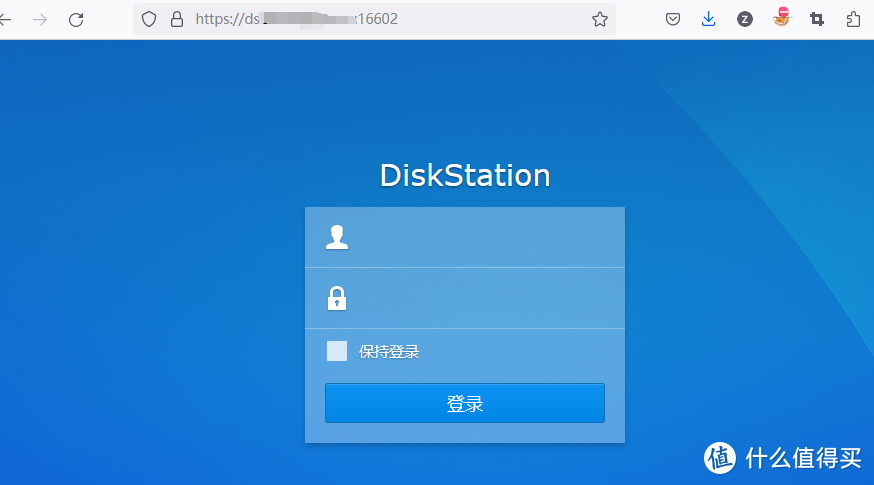
Task: Tick the 保持登录 checkbox
Action: (337, 351)
